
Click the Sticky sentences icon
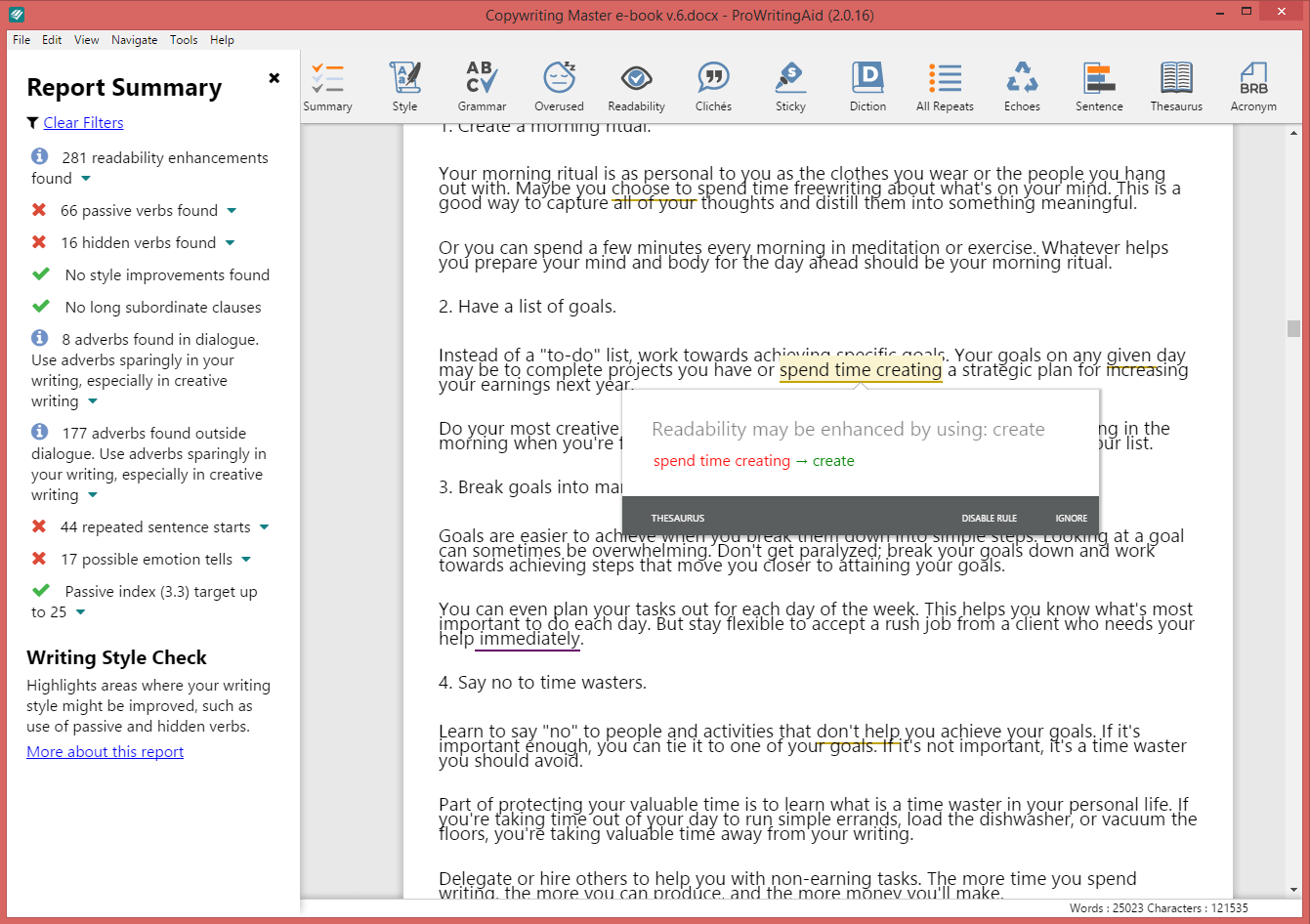coord(790,86)
